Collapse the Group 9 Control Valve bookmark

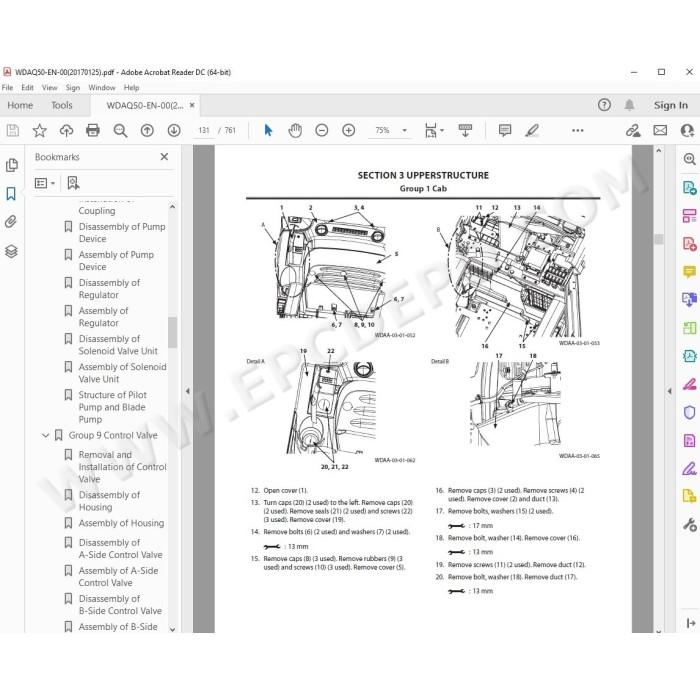click(x=45, y=435)
